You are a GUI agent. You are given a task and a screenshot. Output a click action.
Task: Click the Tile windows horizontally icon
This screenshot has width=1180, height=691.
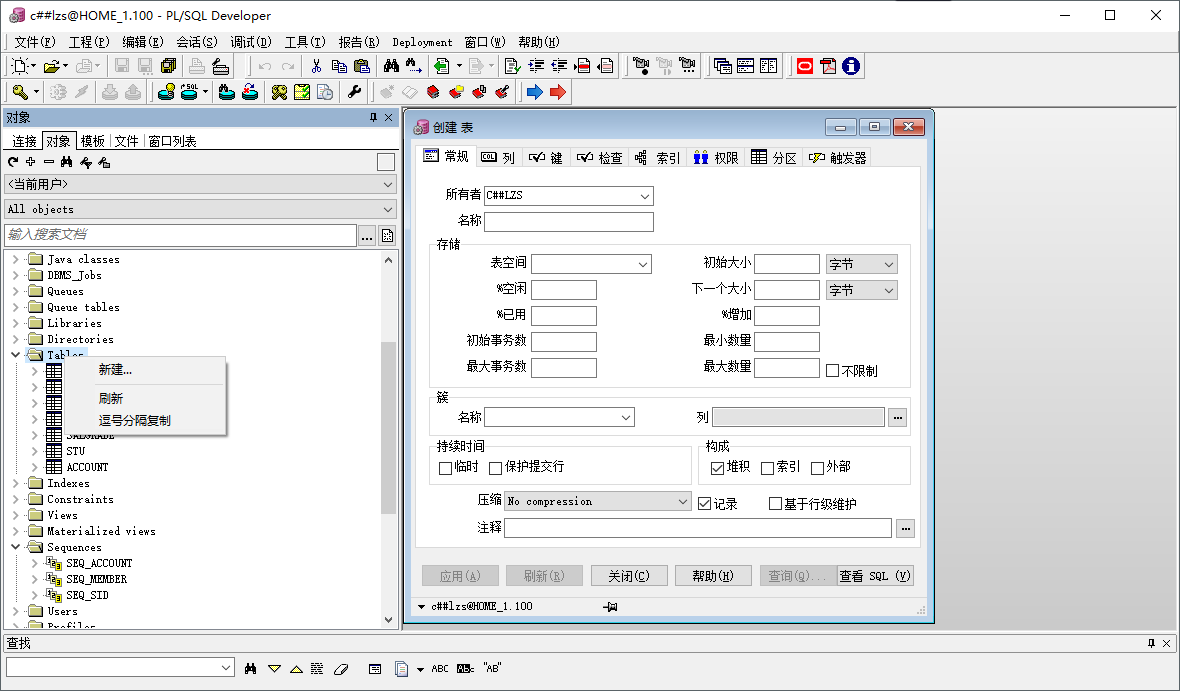click(x=746, y=66)
